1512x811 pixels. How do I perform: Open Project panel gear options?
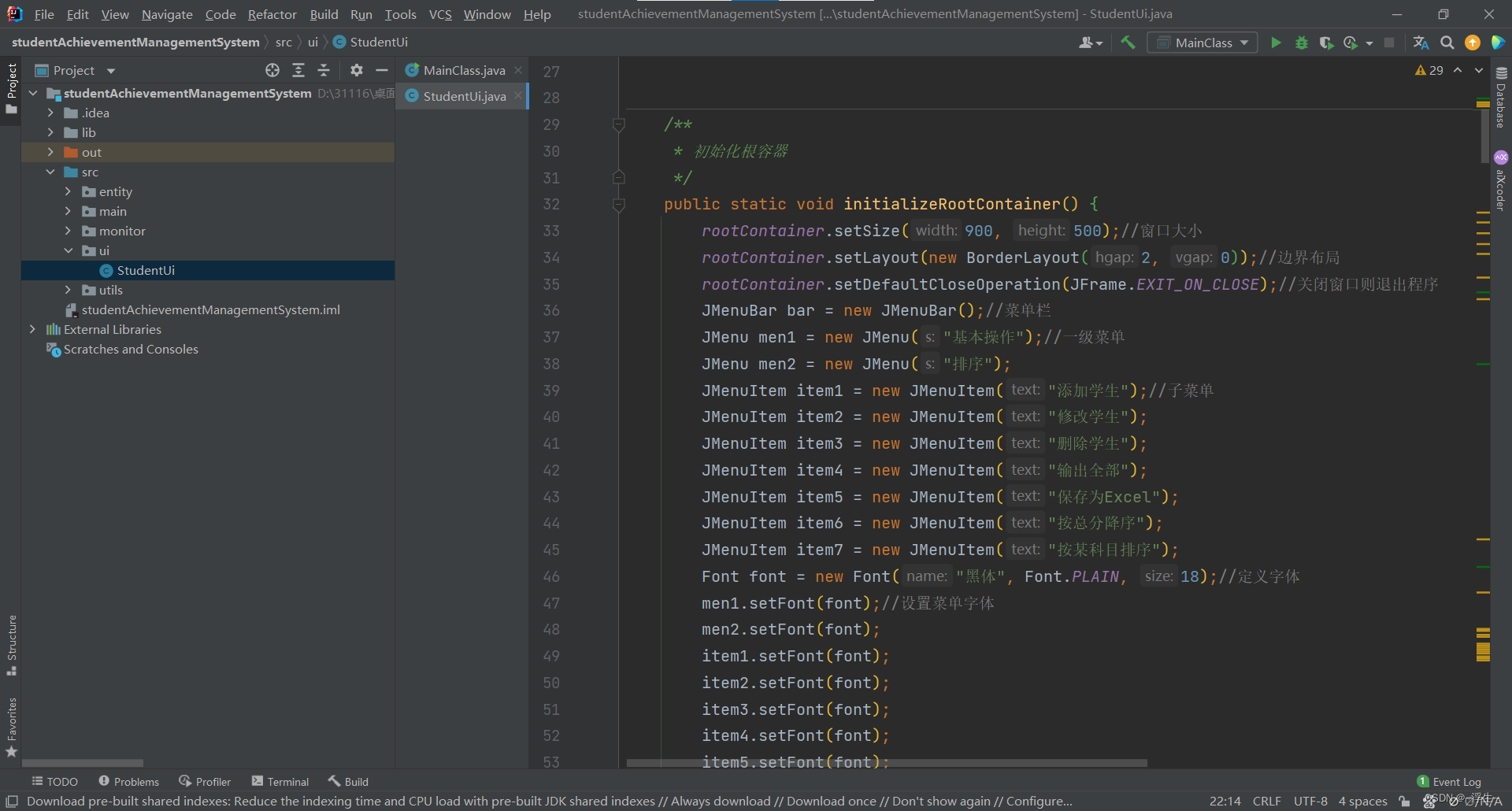point(357,70)
